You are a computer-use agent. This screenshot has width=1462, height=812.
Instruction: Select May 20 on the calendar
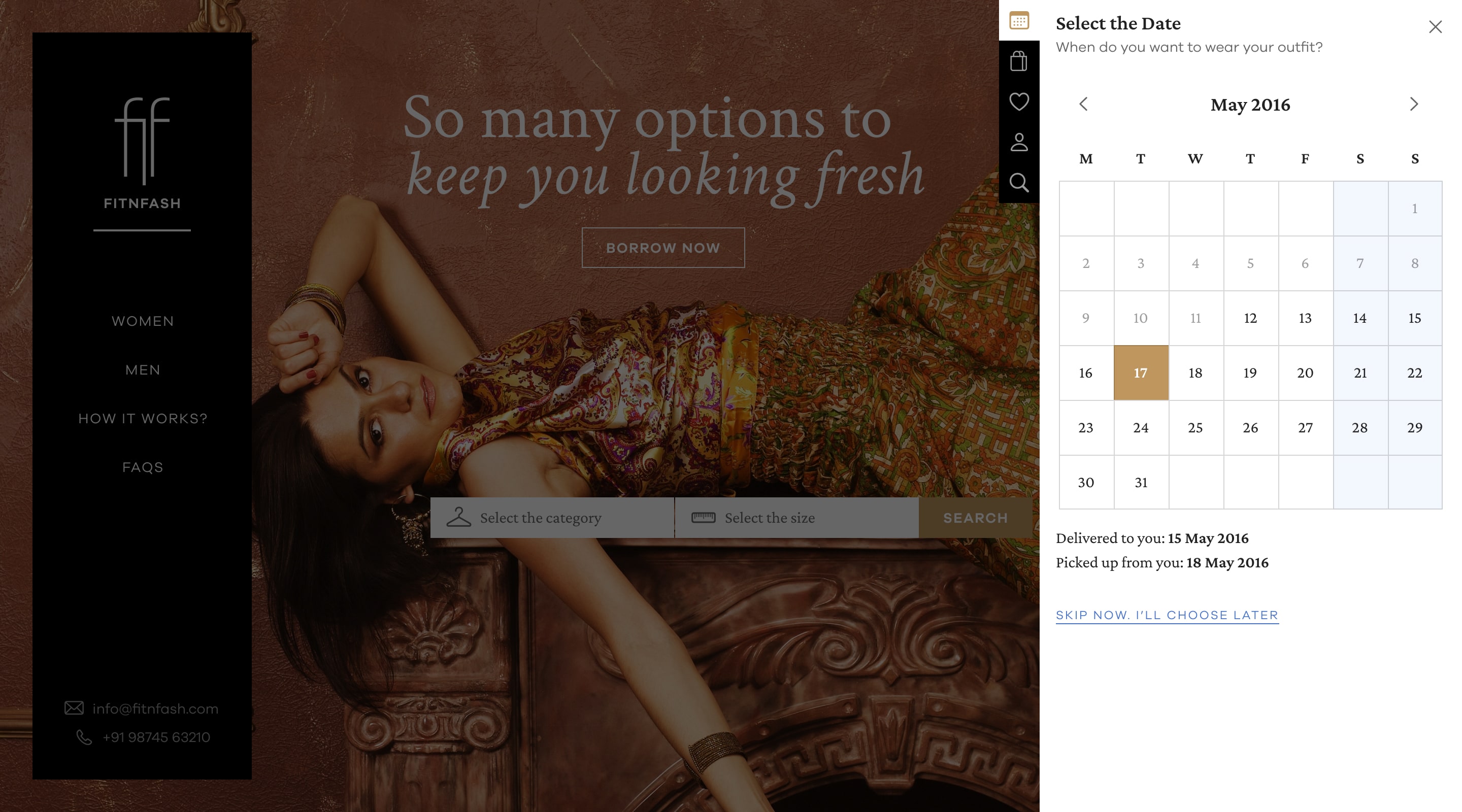[1305, 373]
